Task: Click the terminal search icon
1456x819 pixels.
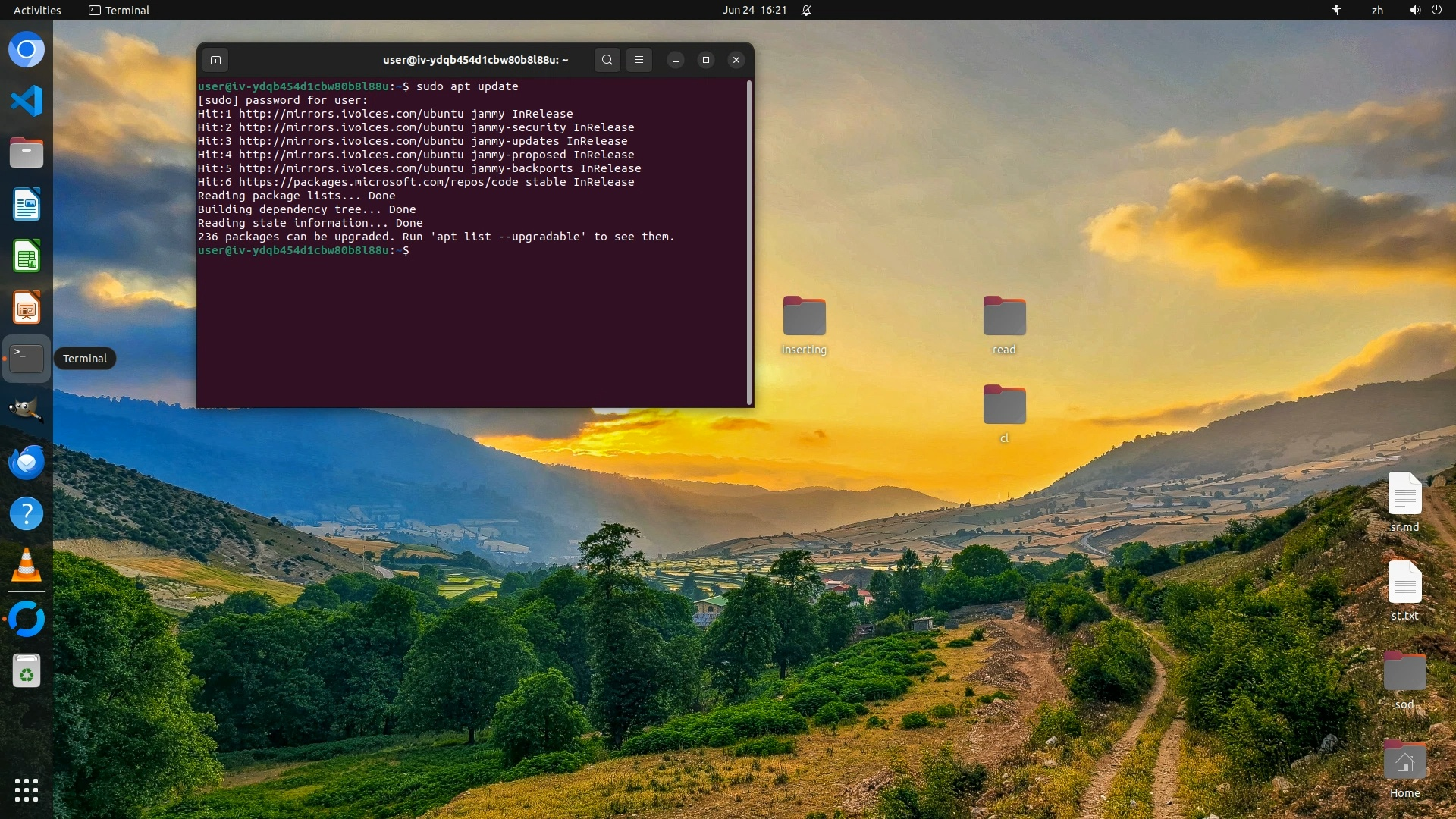Action: (x=607, y=60)
